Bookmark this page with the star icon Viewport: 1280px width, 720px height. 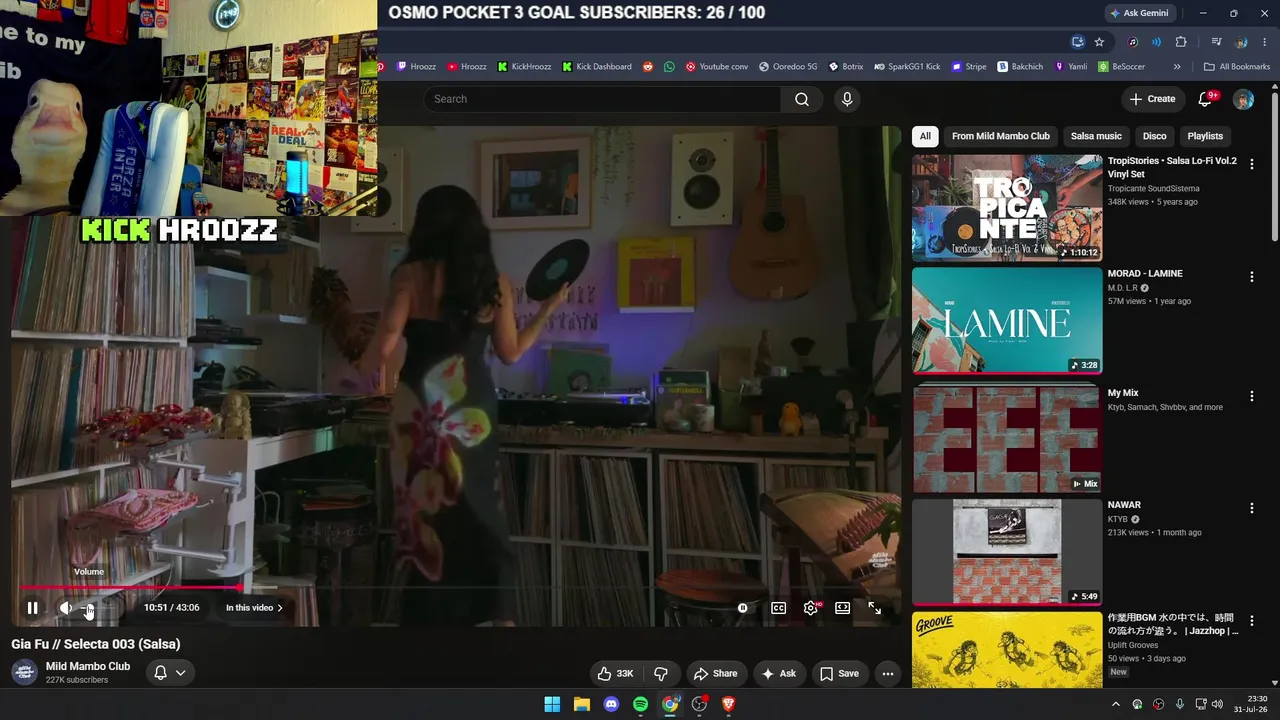1099,42
